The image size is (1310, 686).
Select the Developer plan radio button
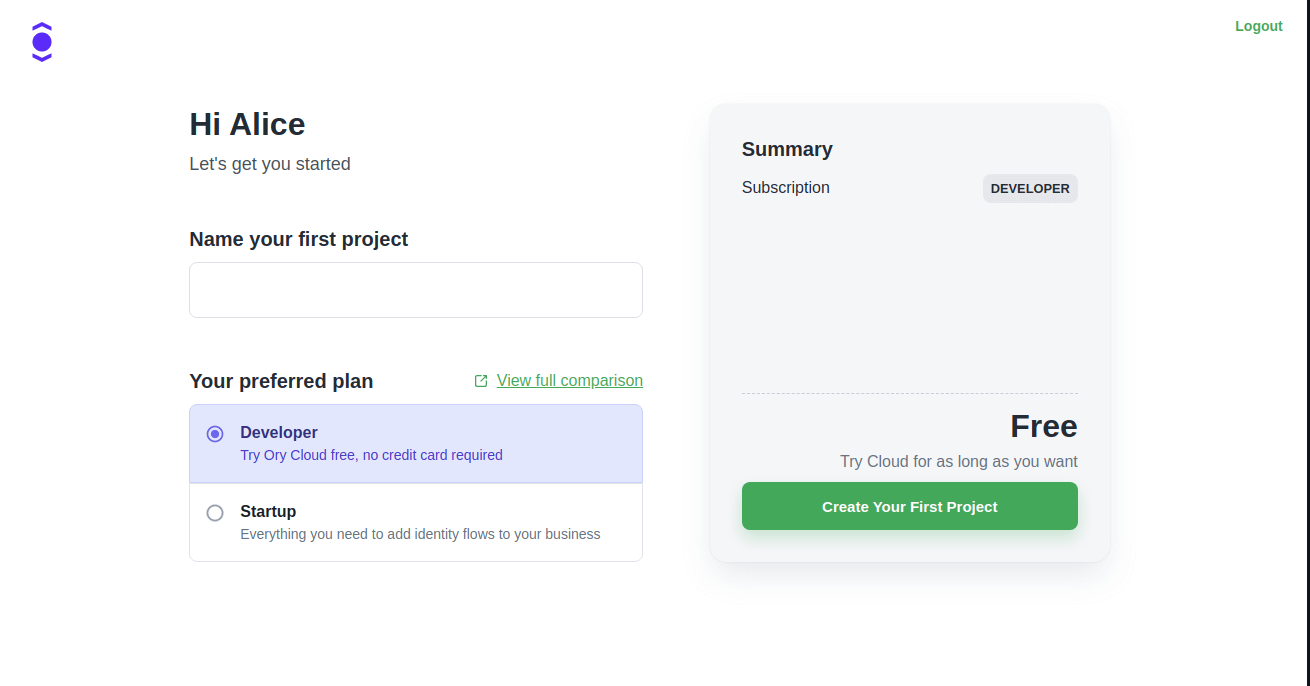click(215, 434)
